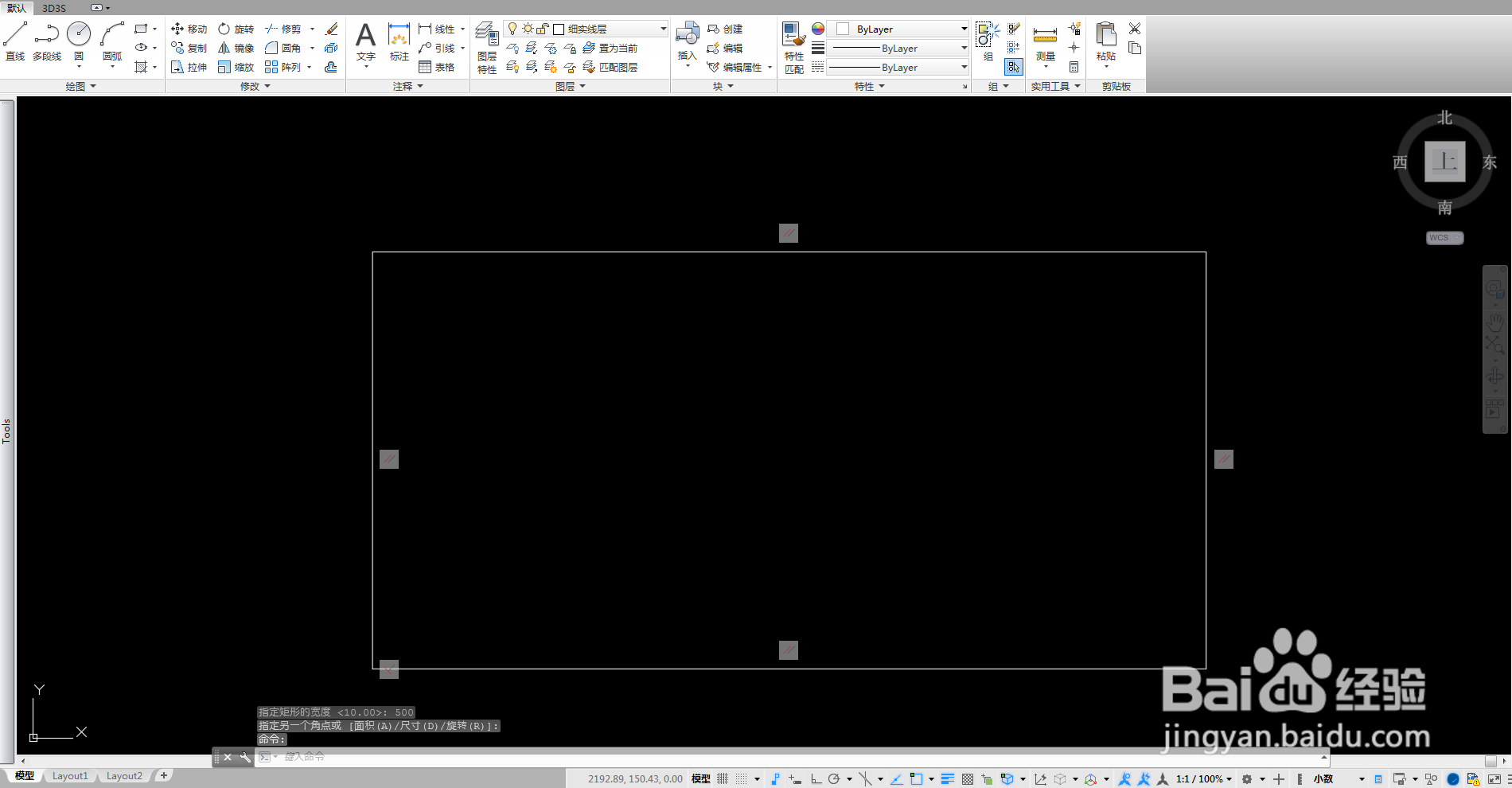This screenshot has height=788, width=1512.
Task: Expand the 注释 panel
Action: [x=408, y=86]
